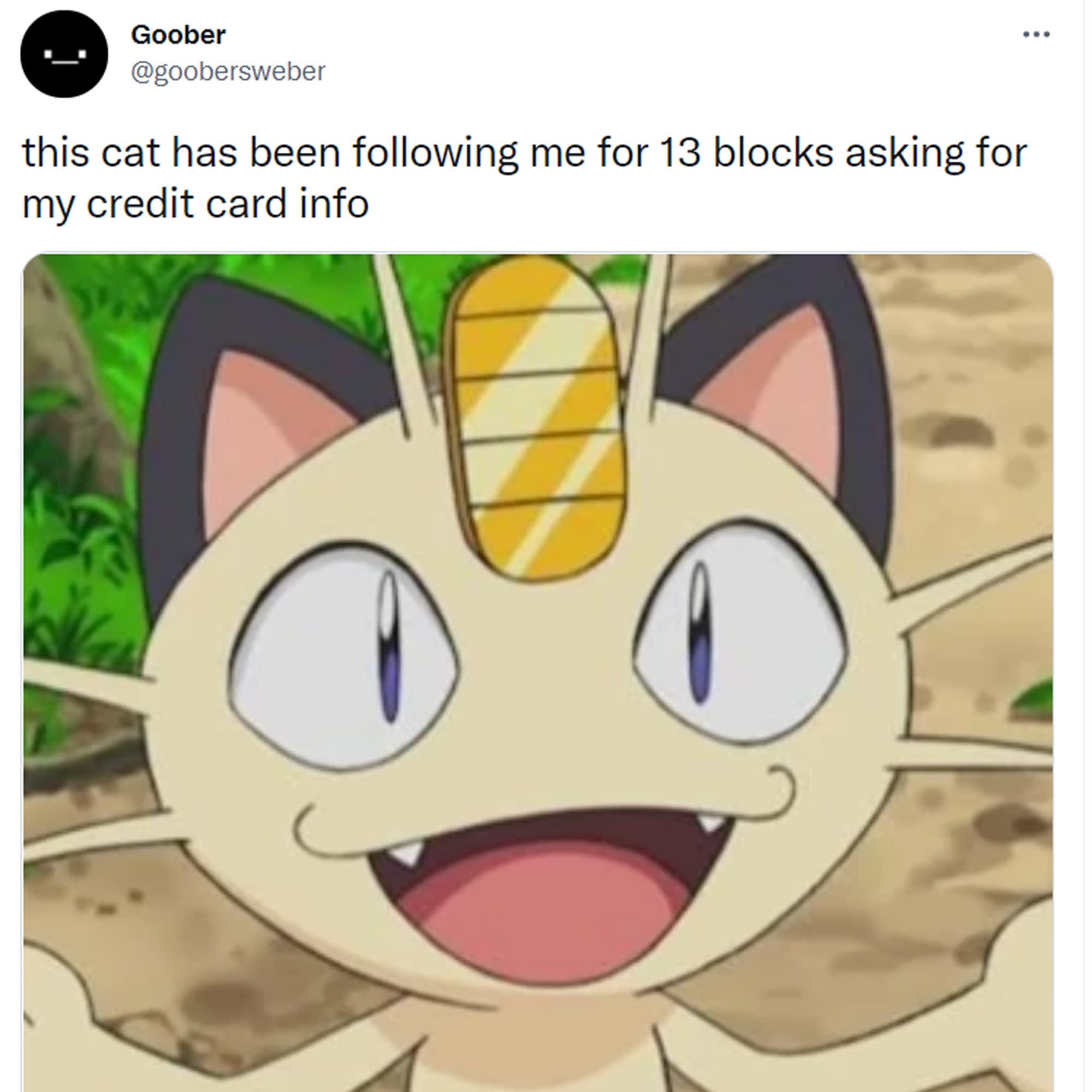
Task: Open the Goober display name profile link
Action: pos(178,34)
